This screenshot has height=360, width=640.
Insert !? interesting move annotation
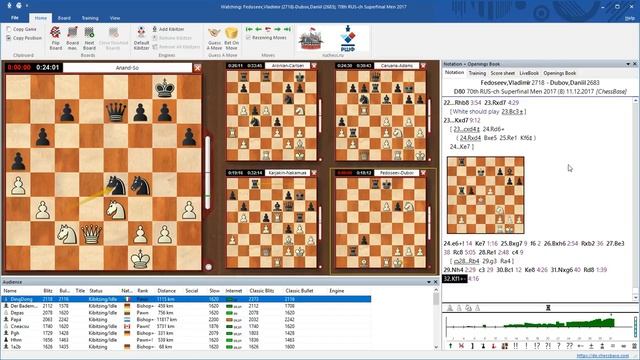[x=537, y=346]
